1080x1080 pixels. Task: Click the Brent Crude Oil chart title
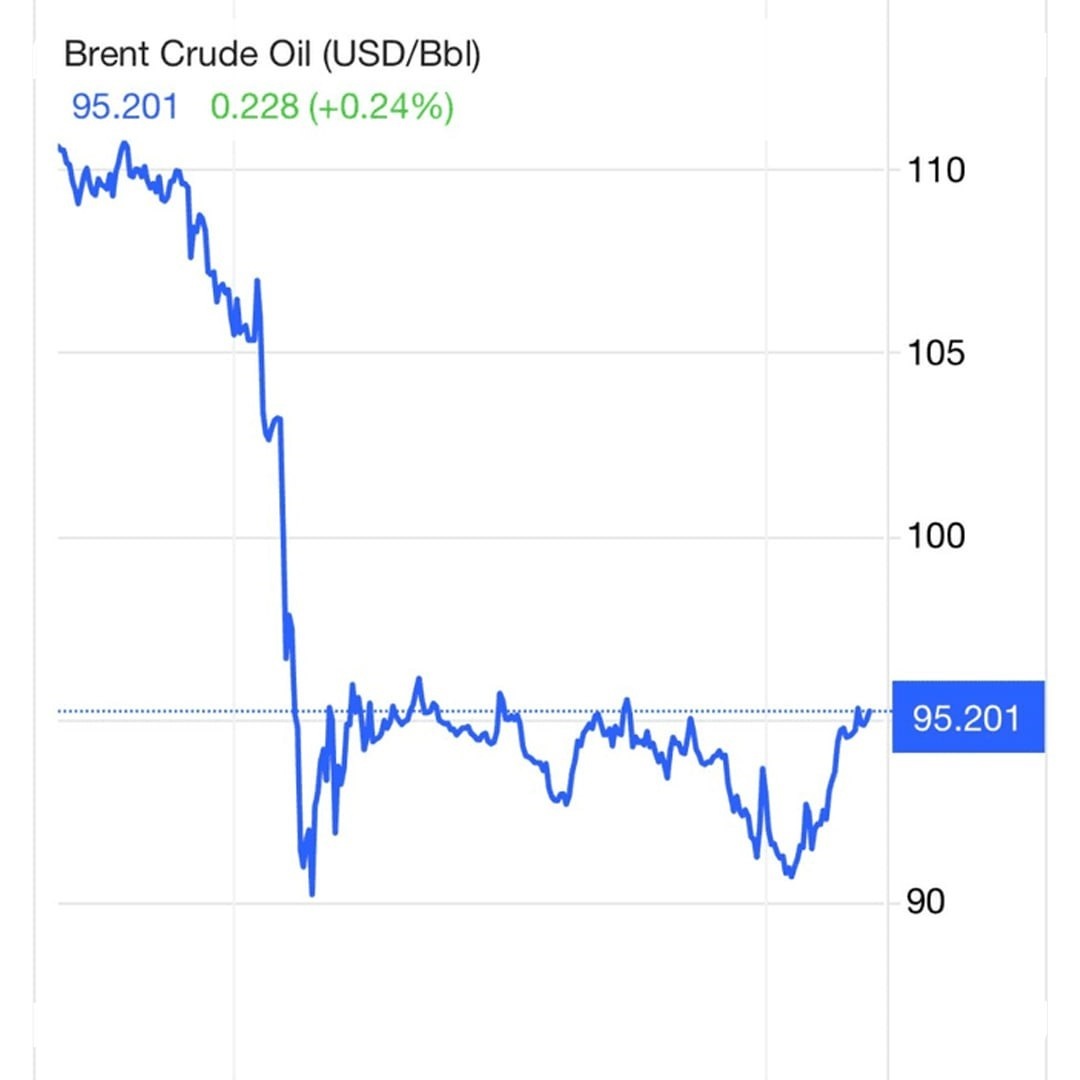pyautogui.click(x=272, y=55)
